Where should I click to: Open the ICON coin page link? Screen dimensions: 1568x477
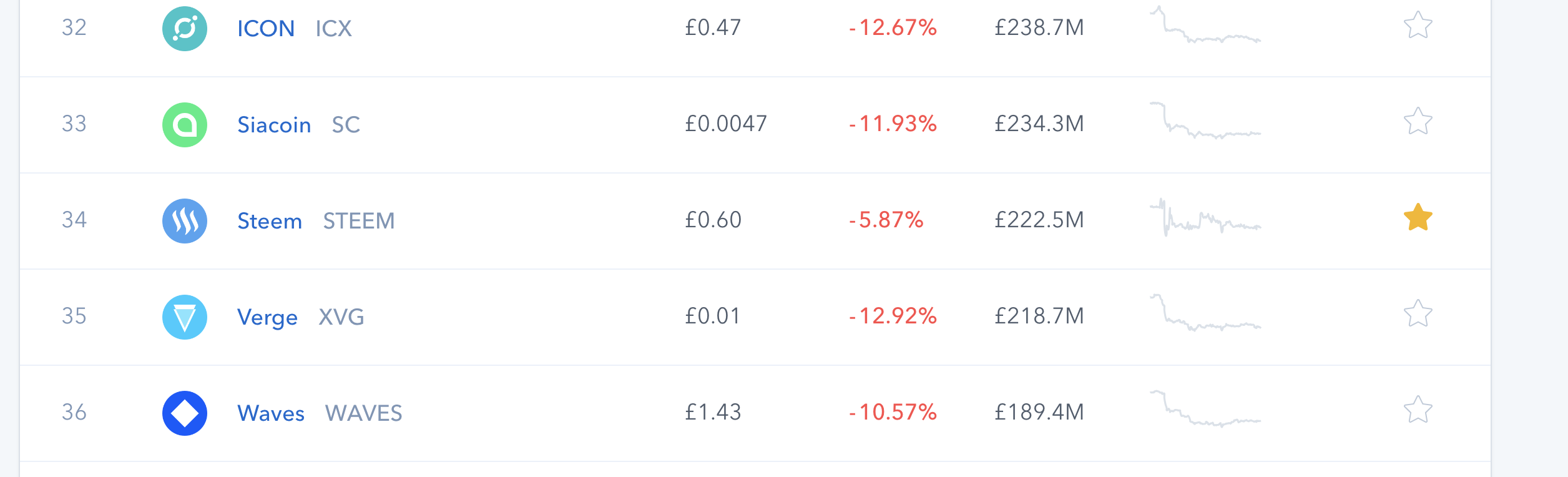(266, 29)
